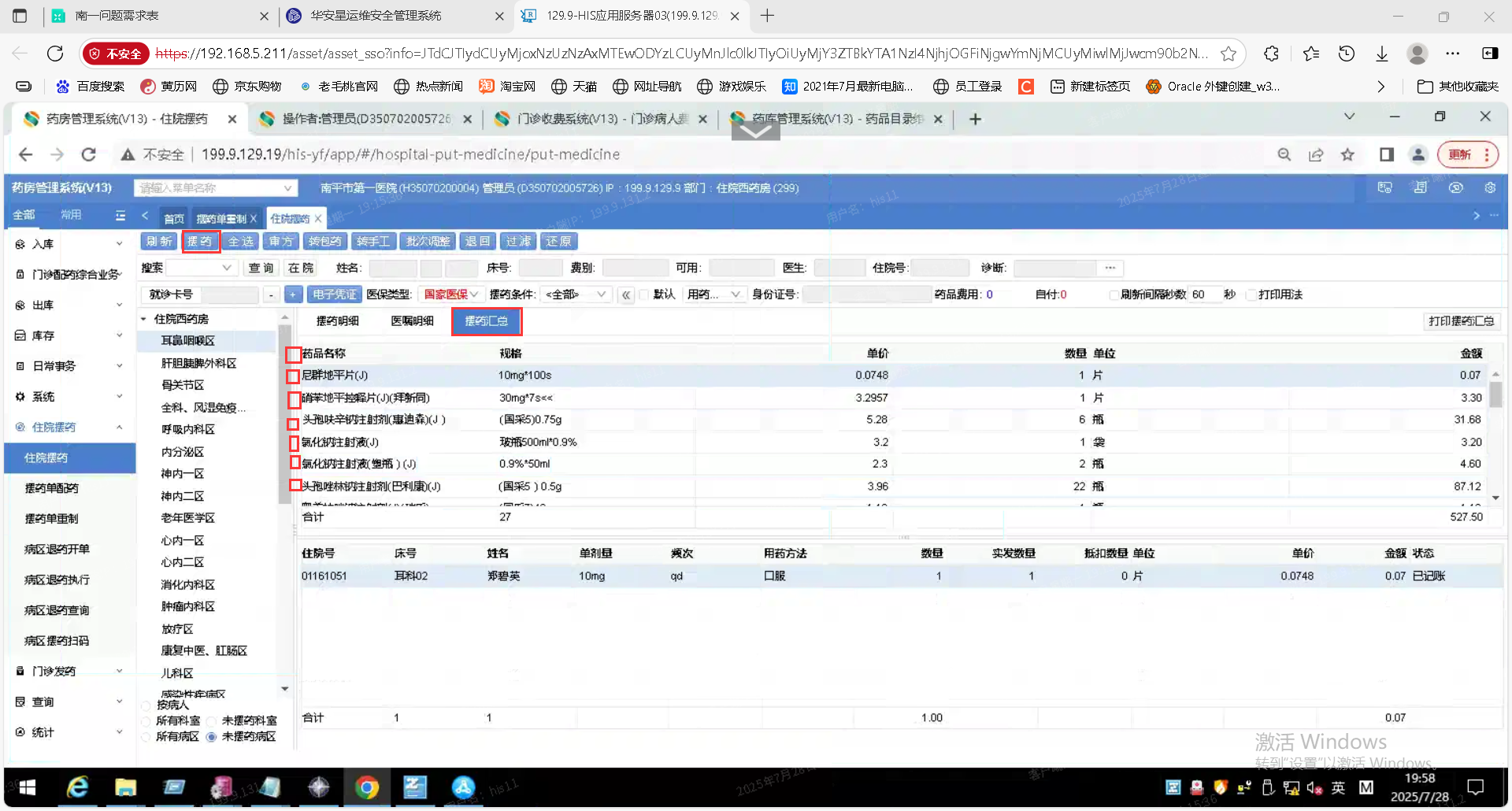Viewport: 1512px width, 811px height.
Task: Enable the 打印用法 checkbox
Action: tap(1251, 294)
